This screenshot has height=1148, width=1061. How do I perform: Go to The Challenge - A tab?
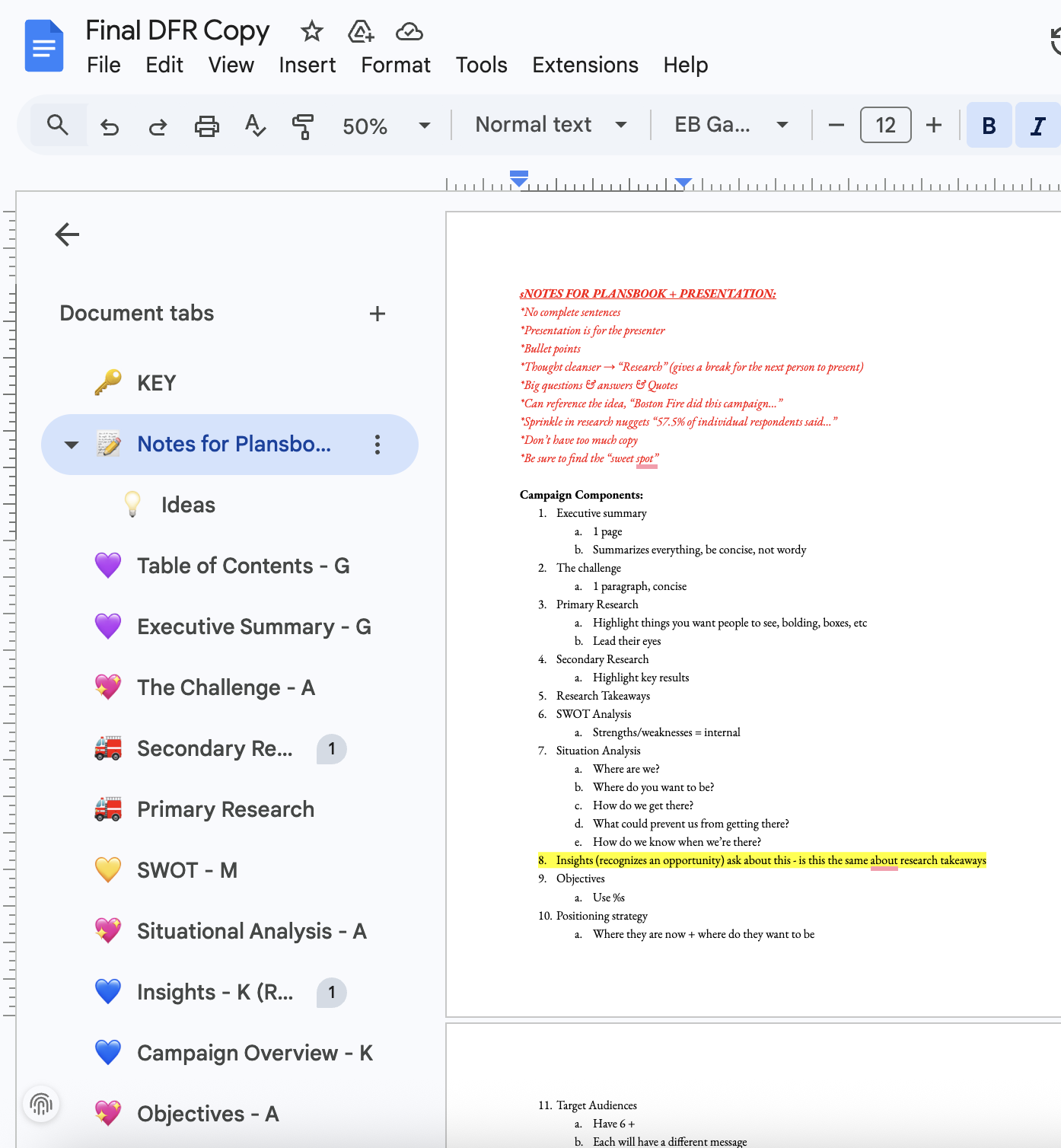(x=230, y=688)
